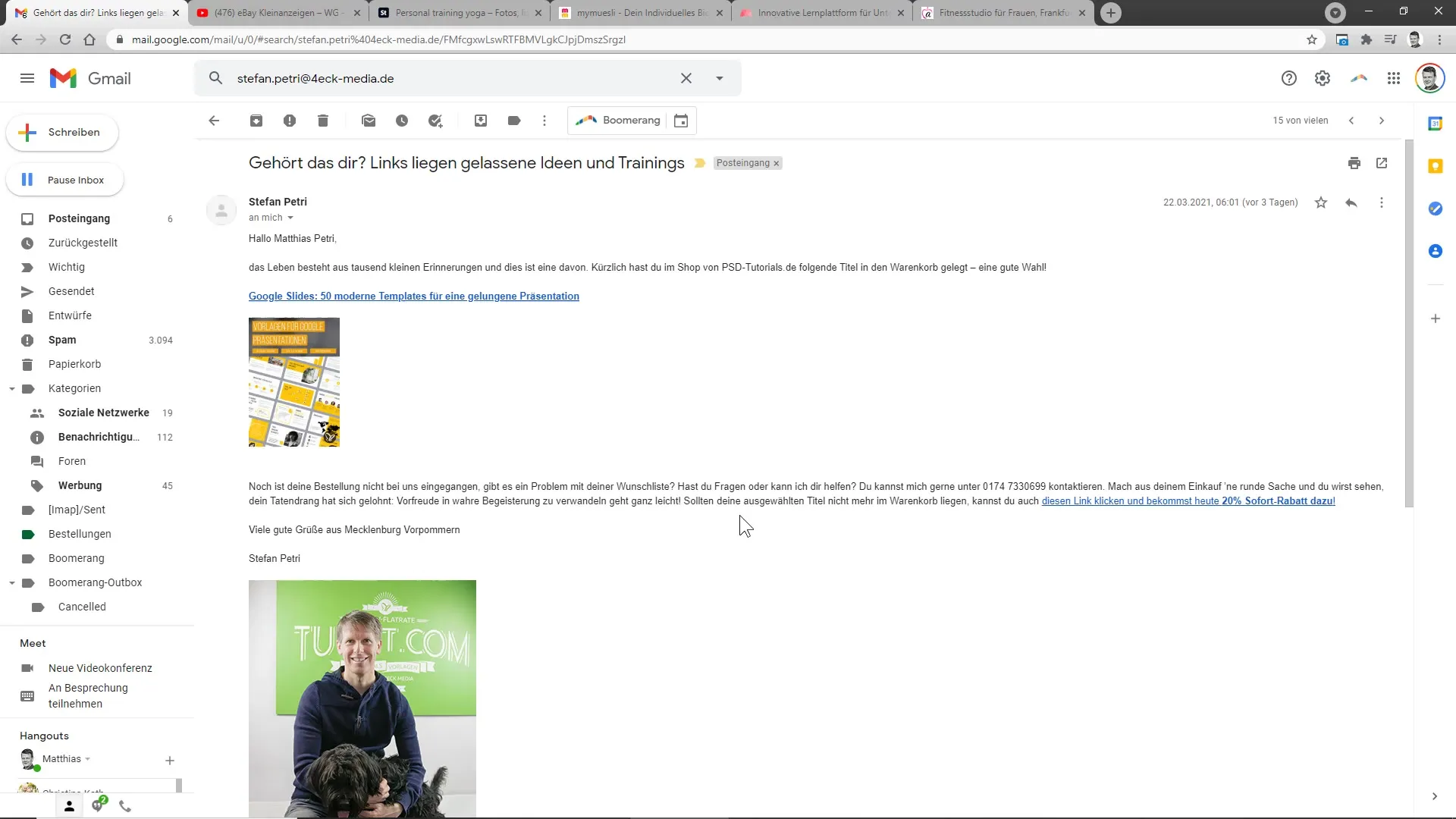Get add-ons with the plus icon
The height and width of the screenshot is (819, 1456).
click(1436, 318)
